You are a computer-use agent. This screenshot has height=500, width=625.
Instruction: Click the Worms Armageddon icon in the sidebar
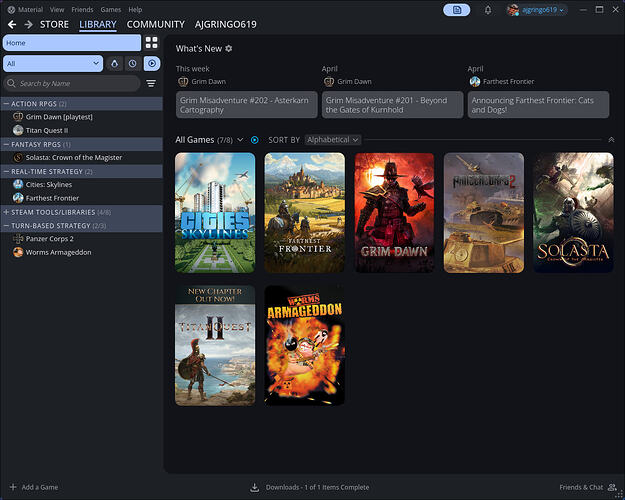18,252
